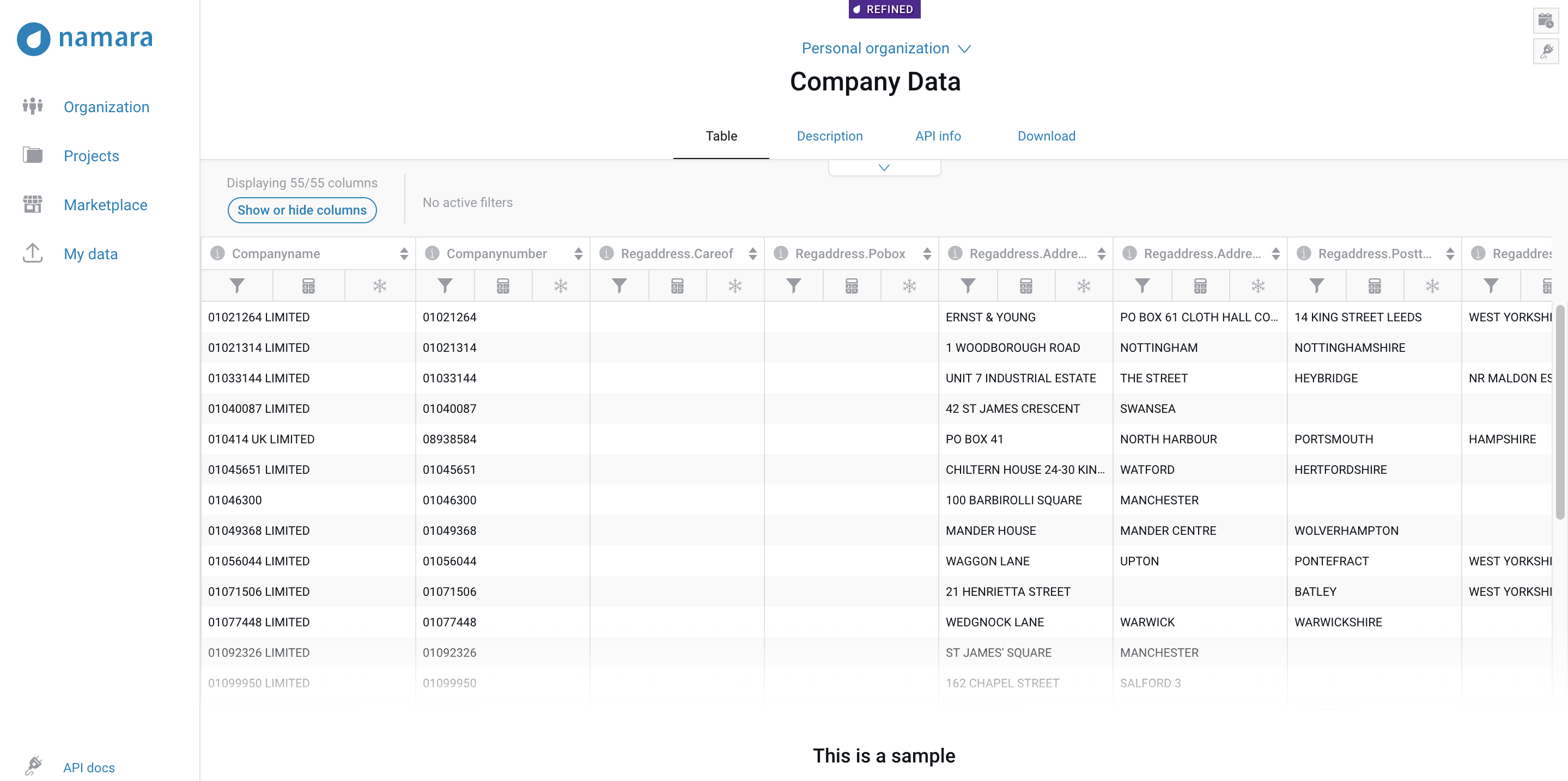Freeze the Companyname column
Screen dimensions: 1568x781
(x=380, y=286)
